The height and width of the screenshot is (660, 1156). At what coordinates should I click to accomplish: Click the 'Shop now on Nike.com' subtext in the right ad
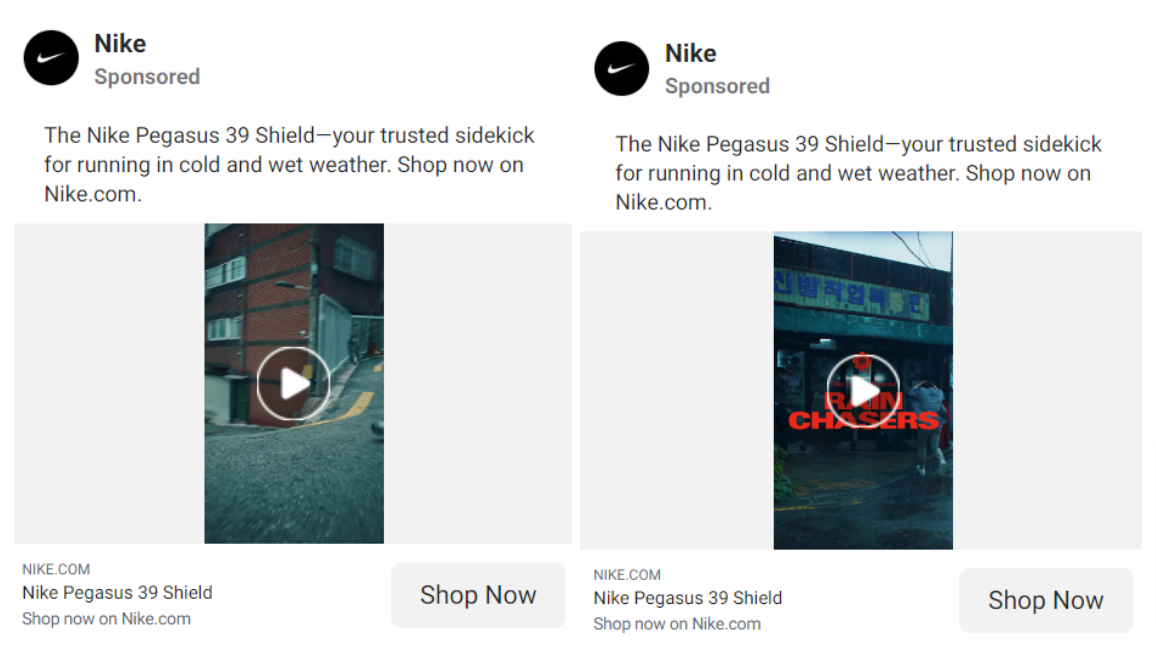(x=677, y=624)
